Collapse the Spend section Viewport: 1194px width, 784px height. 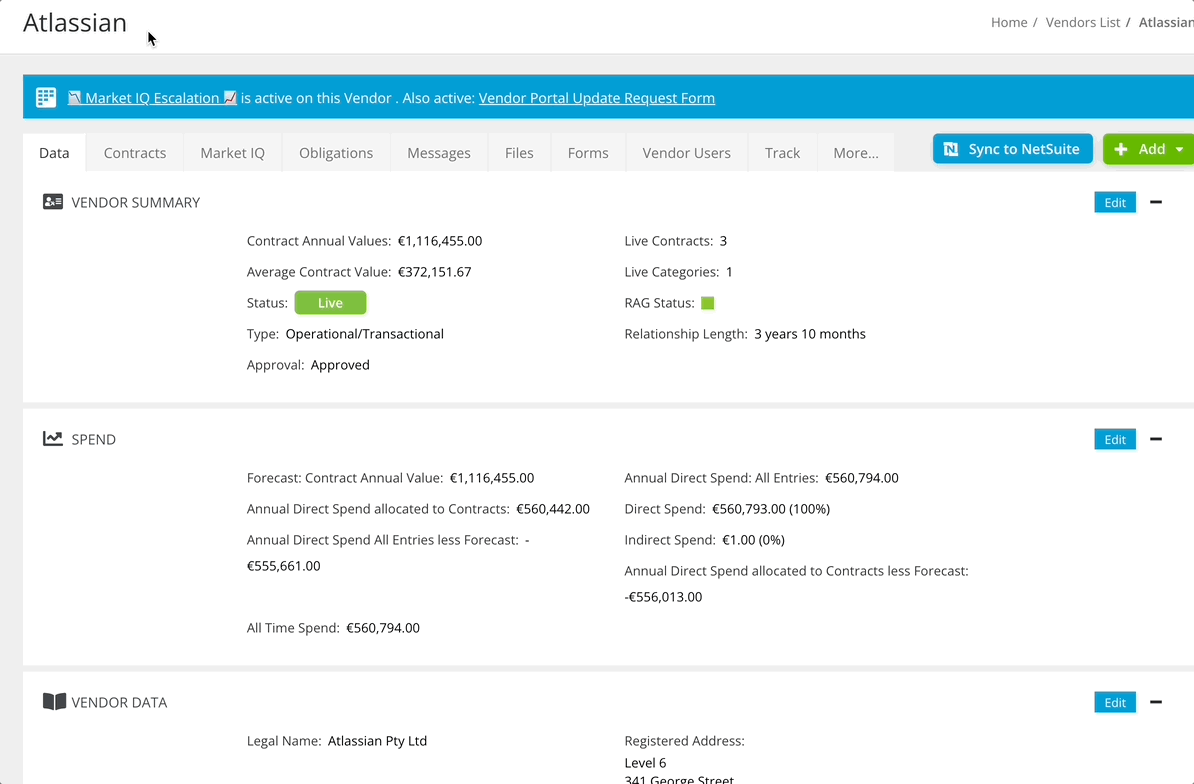coord(1156,439)
